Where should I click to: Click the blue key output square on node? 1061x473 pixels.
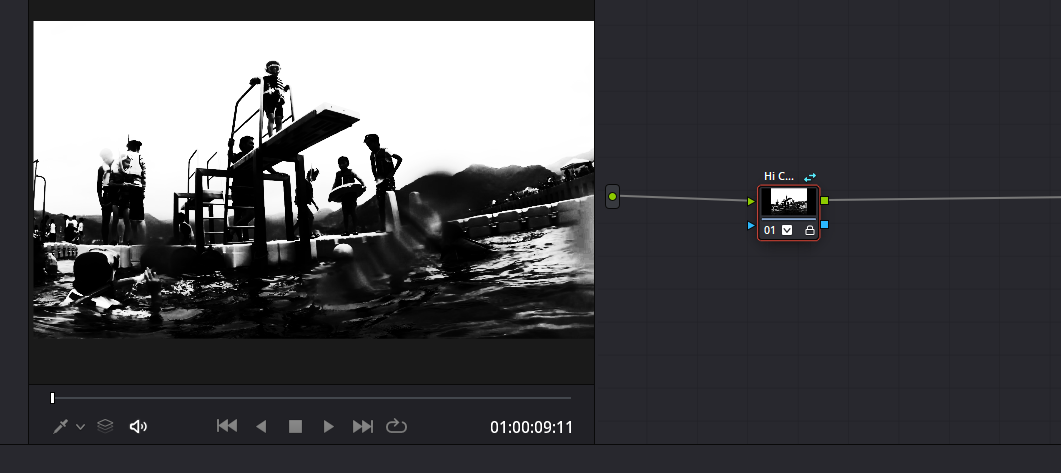click(824, 225)
